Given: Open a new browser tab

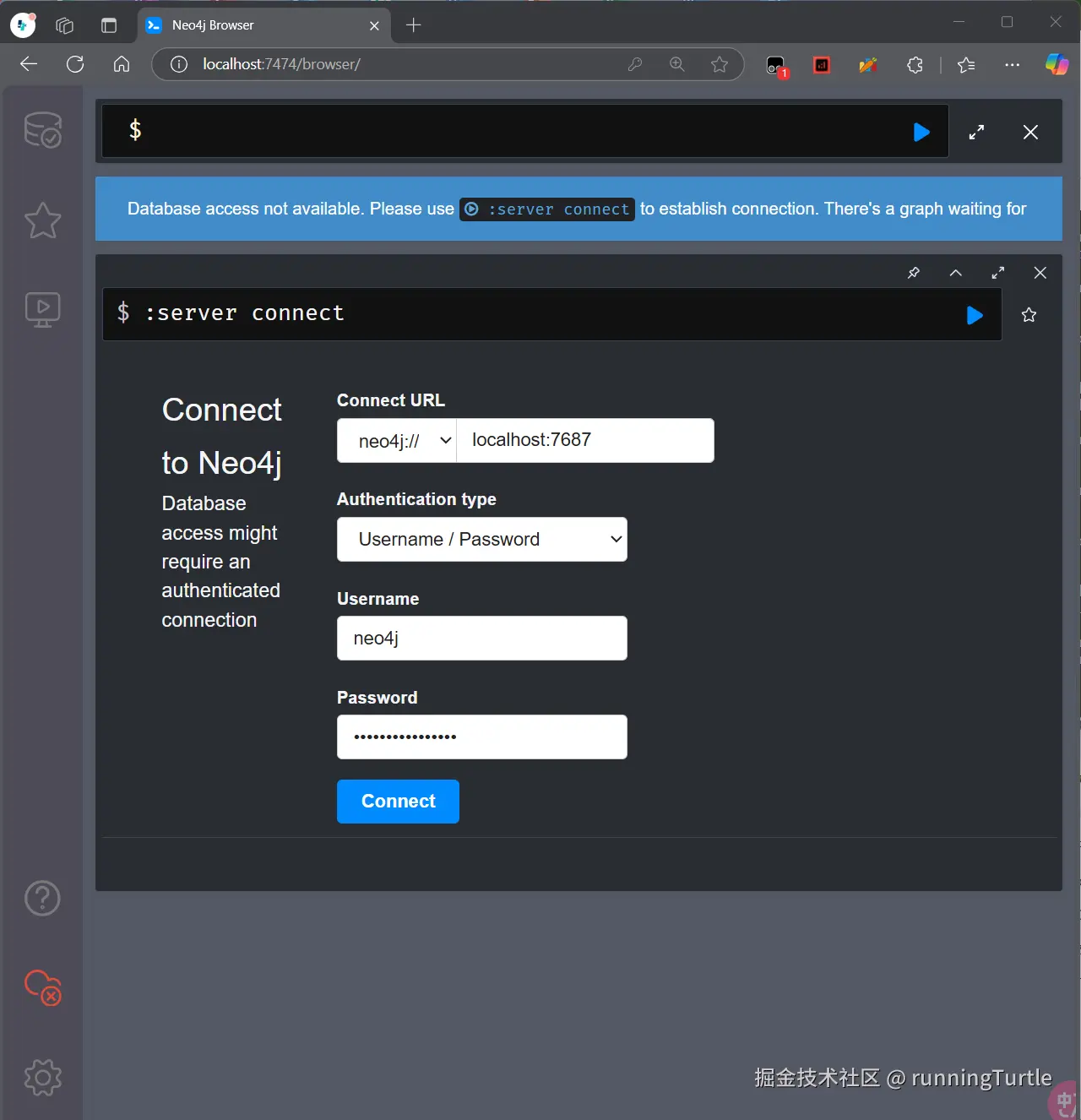Looking at the screenshot, I should pos(414,25).
